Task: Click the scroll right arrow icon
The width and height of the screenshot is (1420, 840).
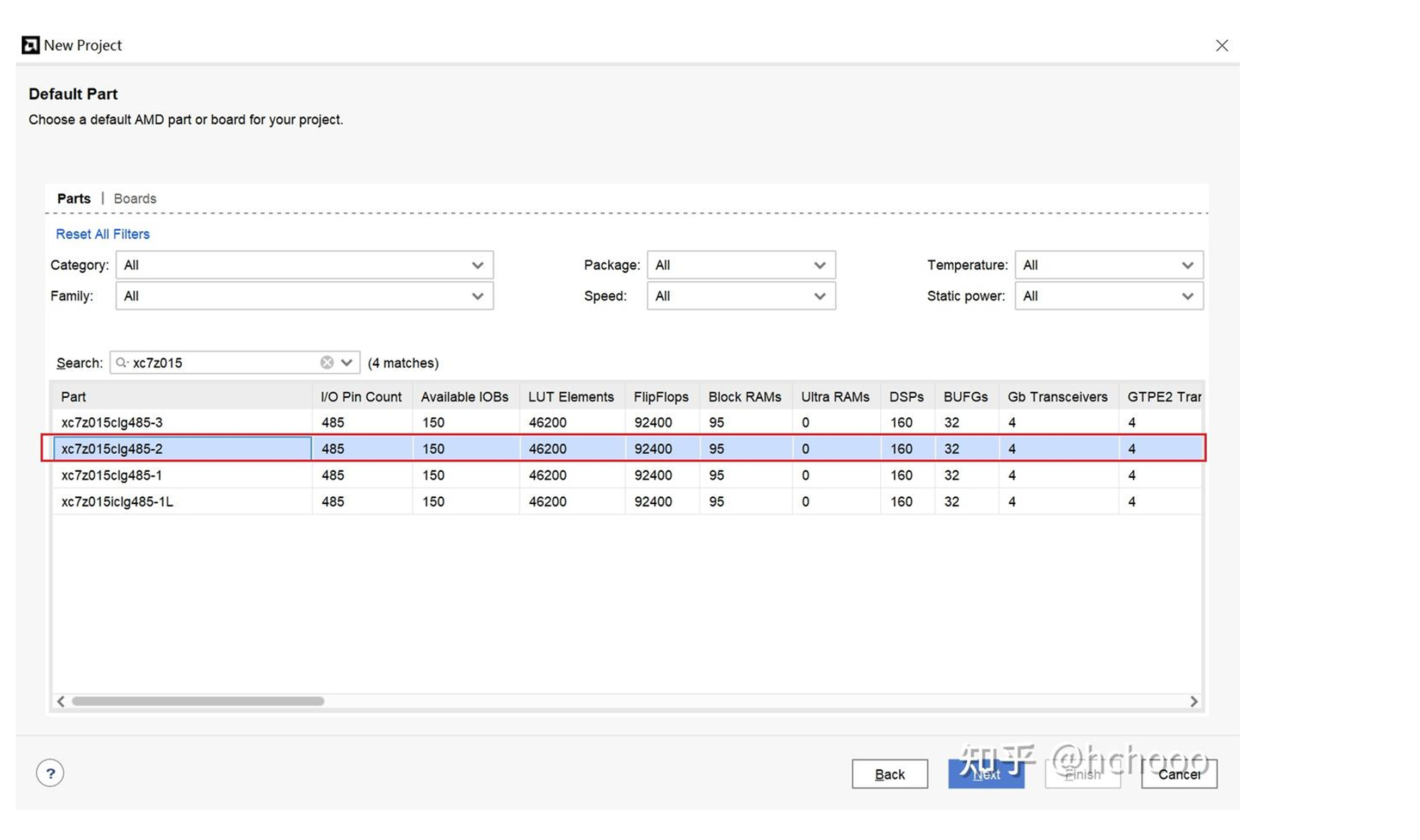Action: coord(1194,701)
